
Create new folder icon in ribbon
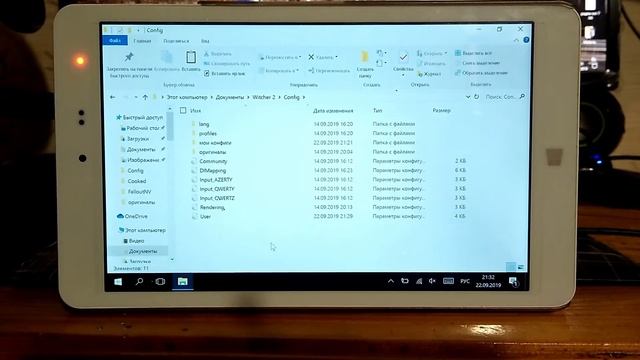coord(364,57)
